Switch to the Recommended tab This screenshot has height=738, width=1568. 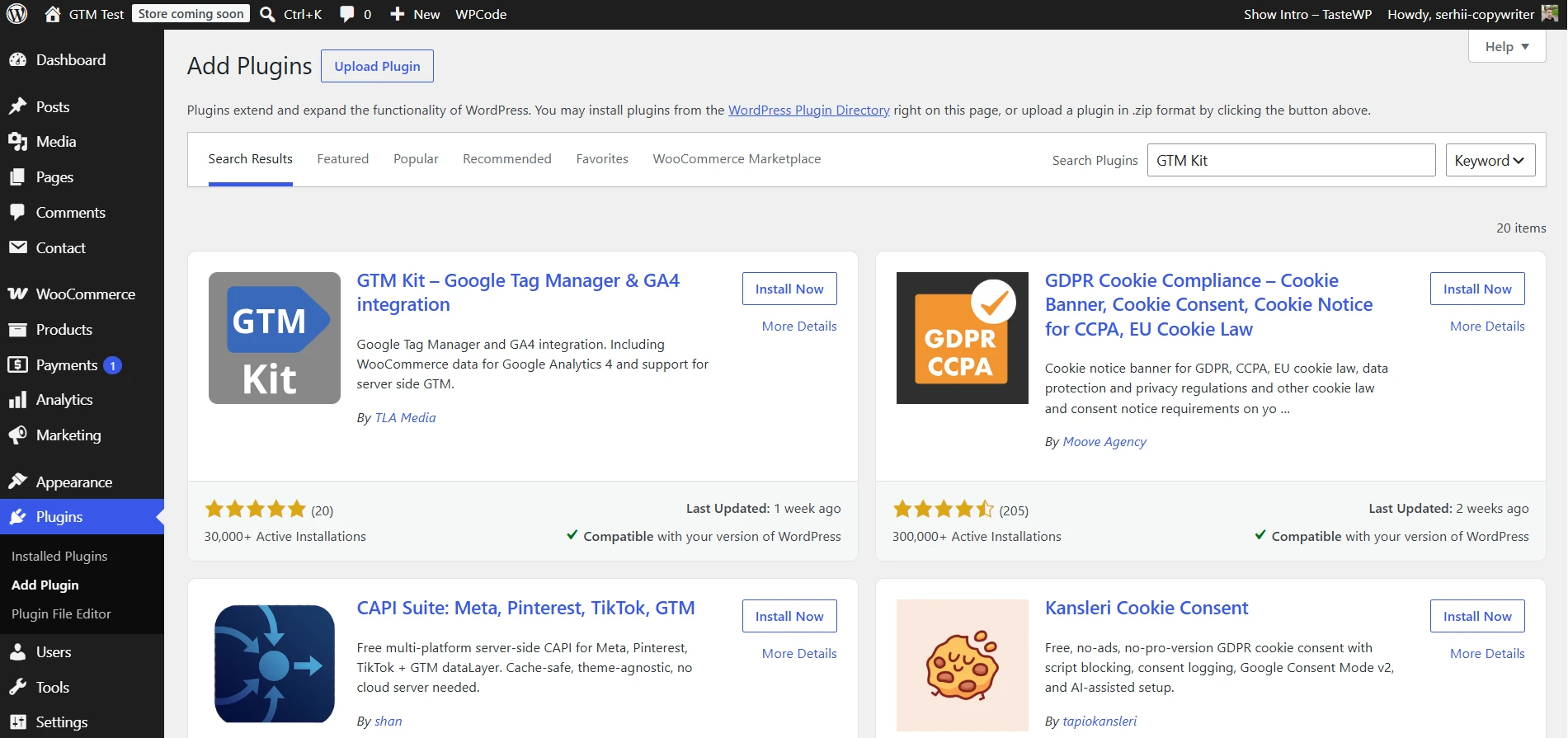tap(507, 159)
